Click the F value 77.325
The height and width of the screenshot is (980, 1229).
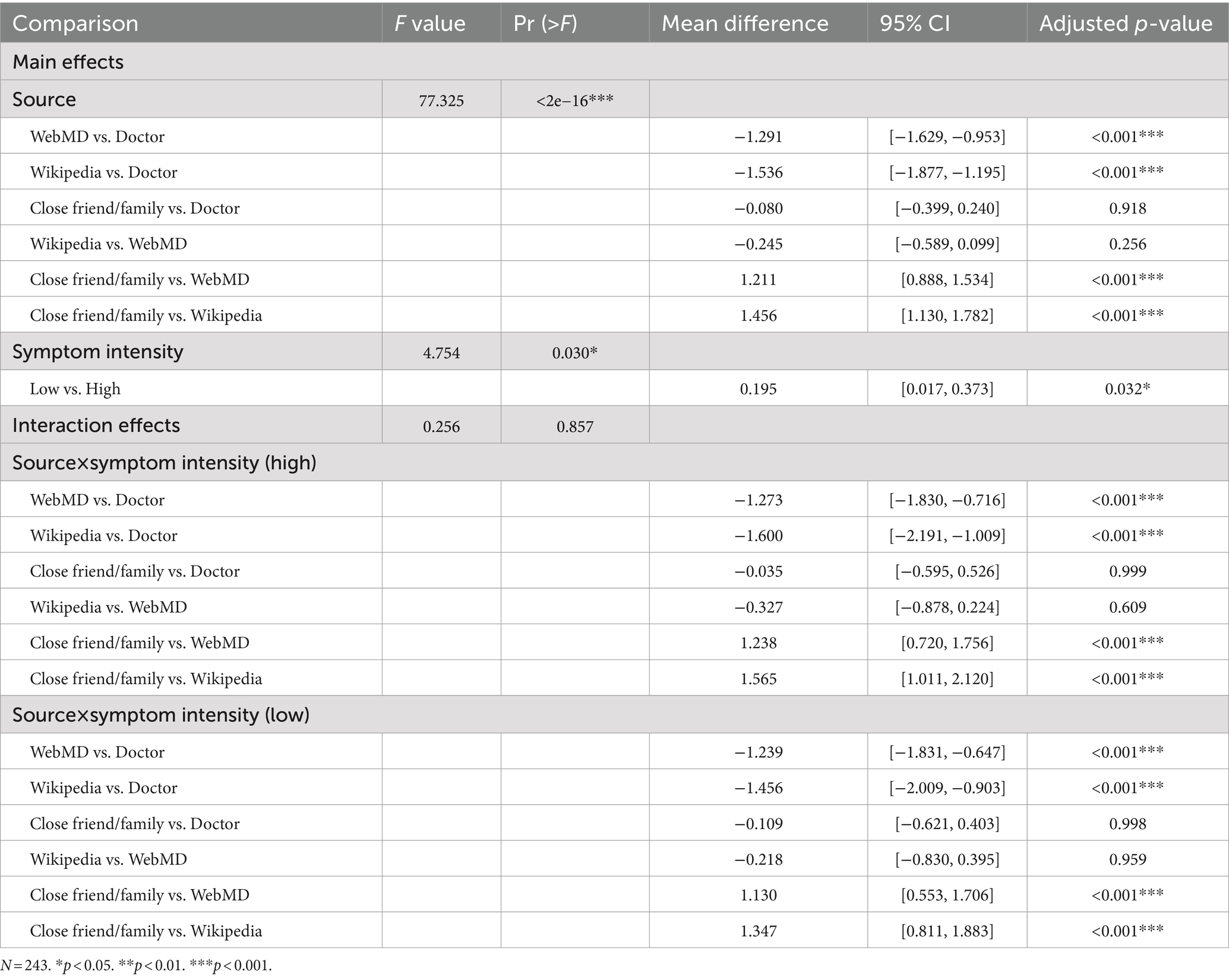(441, 101)
